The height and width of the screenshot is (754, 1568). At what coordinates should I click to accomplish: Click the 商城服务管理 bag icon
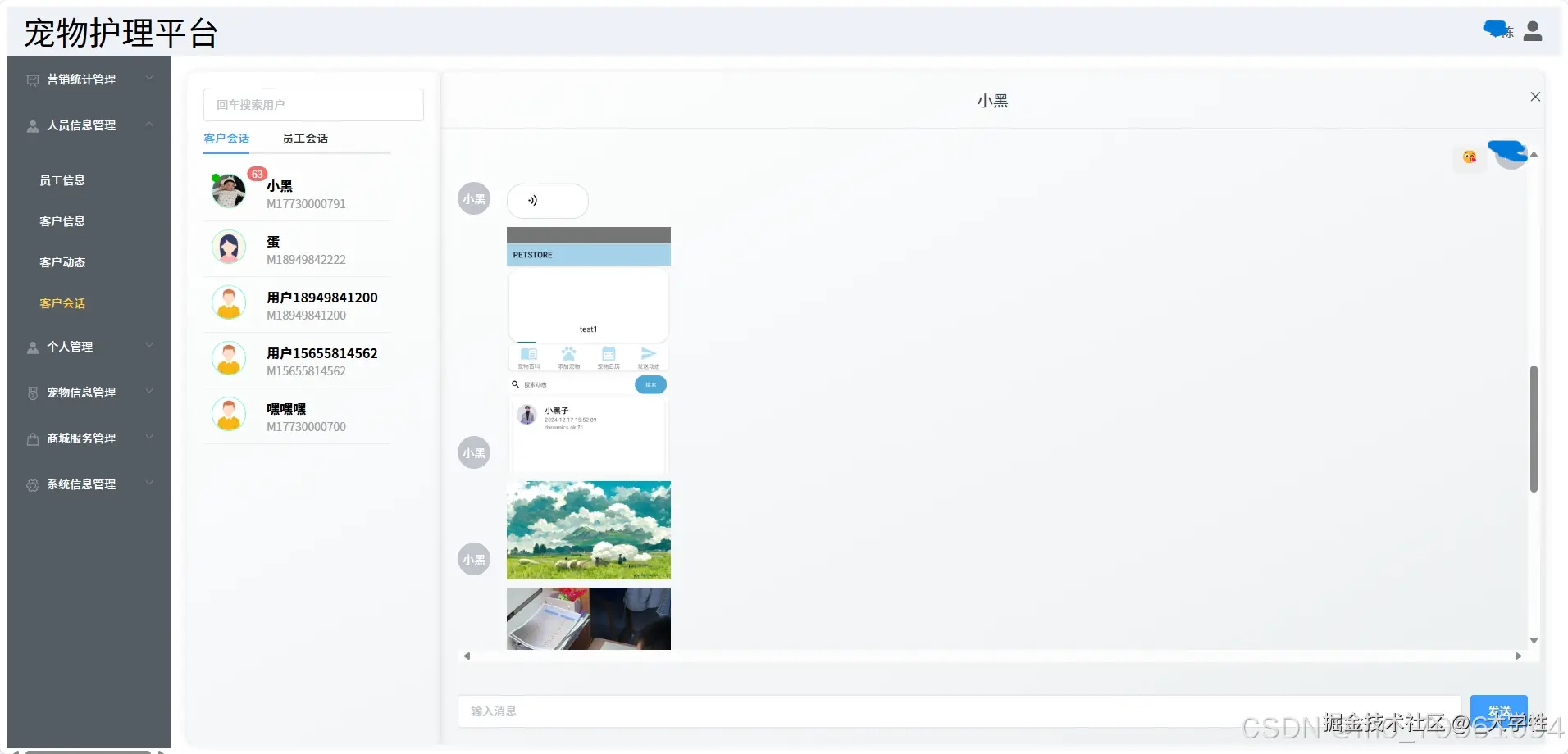33,439
